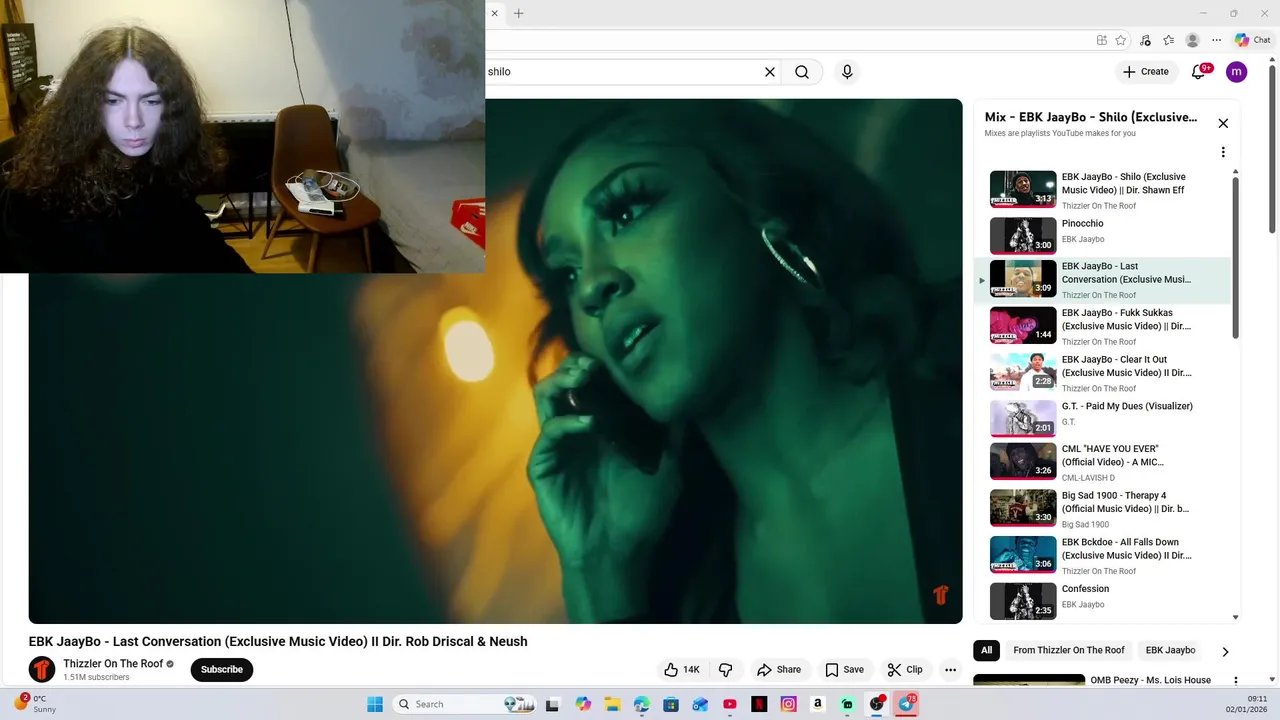Save the video to a playlist
This screenshot has width=1280, height=720.
point(845,670)
